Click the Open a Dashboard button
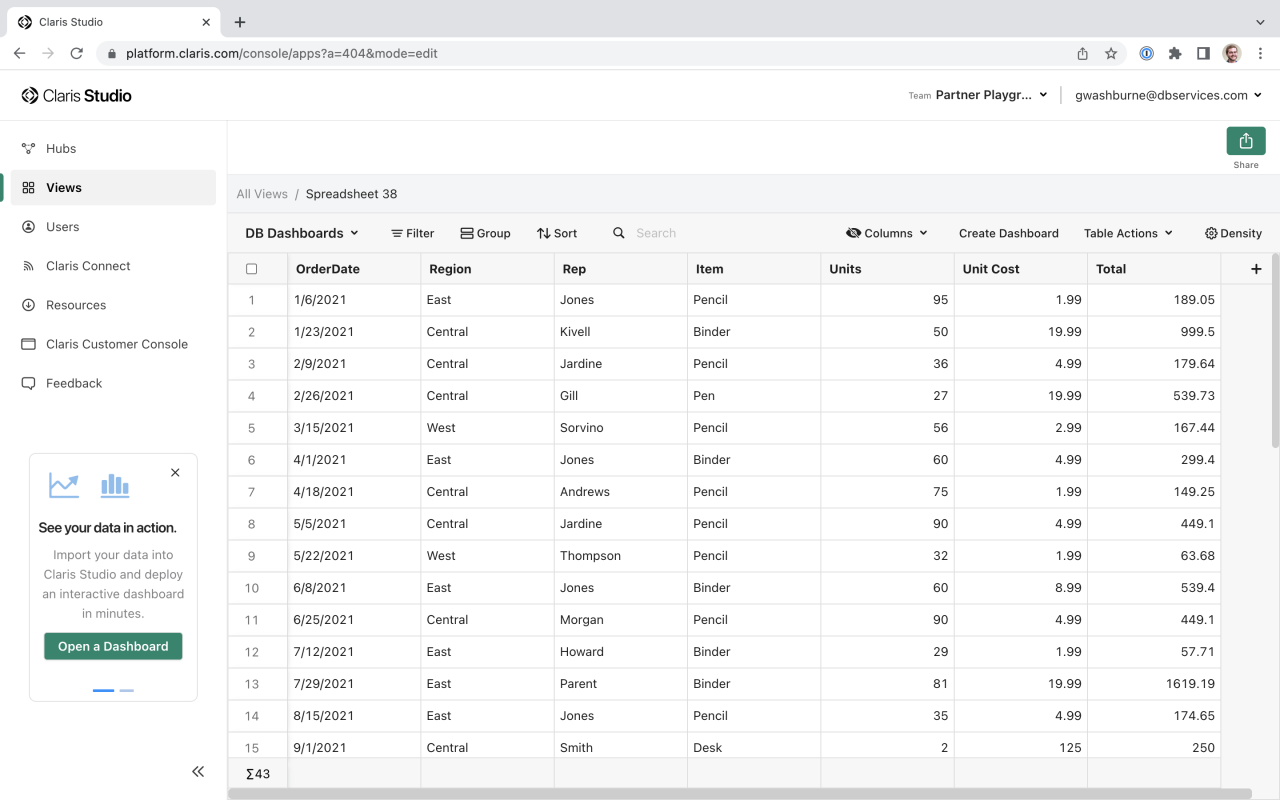This screenshot has width=1280, height=800. point(113,646)
